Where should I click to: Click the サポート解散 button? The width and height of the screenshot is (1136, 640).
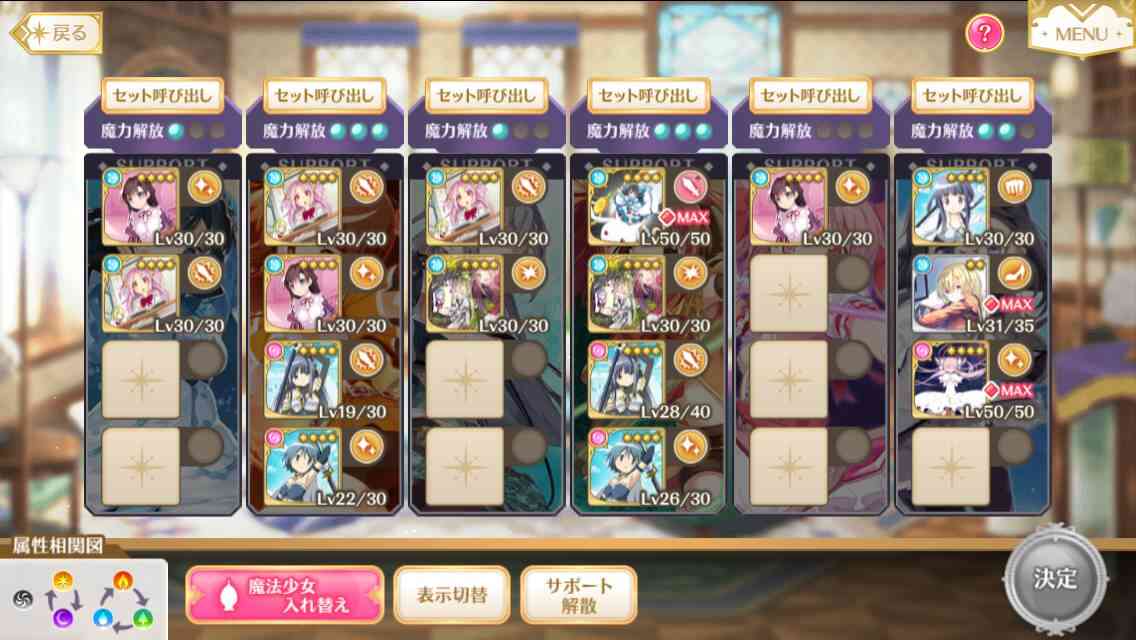[x=579, y=595]
